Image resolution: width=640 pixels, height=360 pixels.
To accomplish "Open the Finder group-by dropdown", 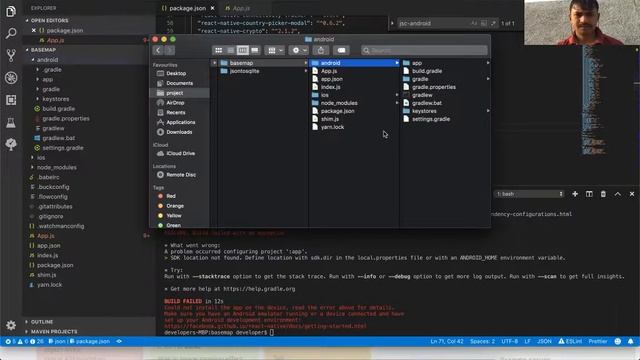I will pos(274,50).
